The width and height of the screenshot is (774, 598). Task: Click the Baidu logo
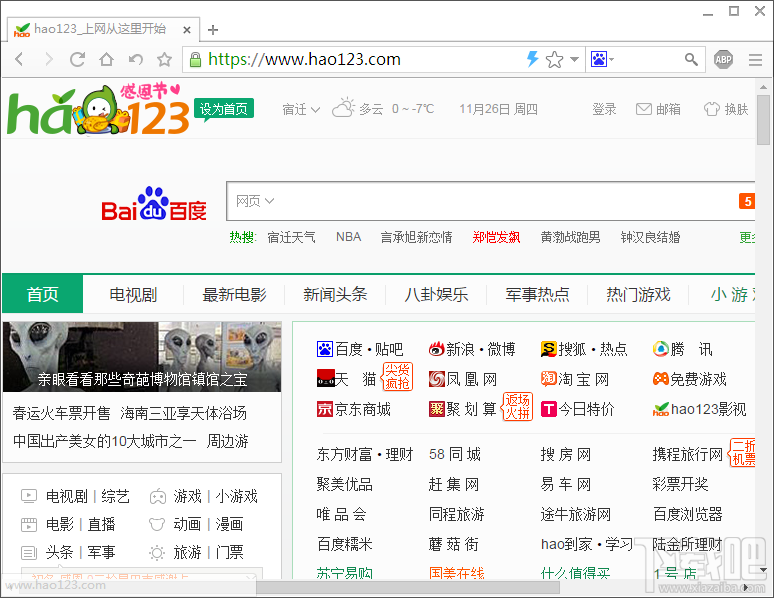pyautogui.click(x=154, y=204)
